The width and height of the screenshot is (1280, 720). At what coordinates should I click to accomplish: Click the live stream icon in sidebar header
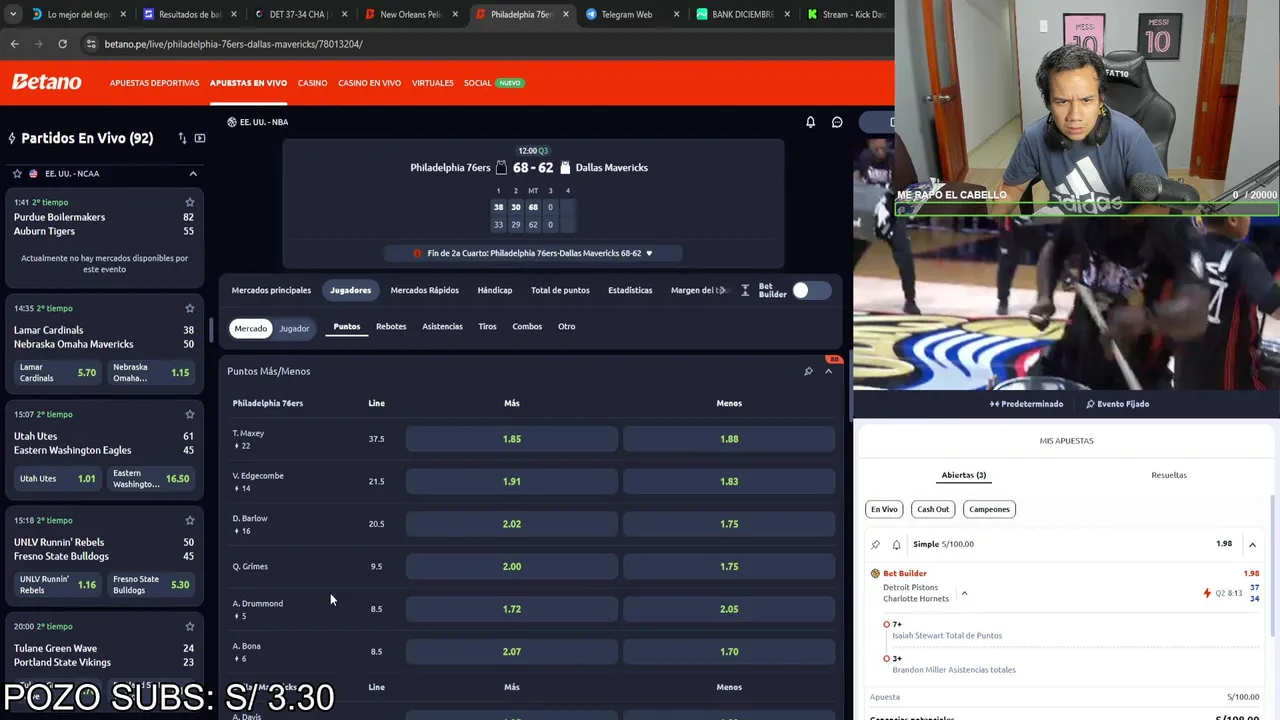[x=200, y=138]
